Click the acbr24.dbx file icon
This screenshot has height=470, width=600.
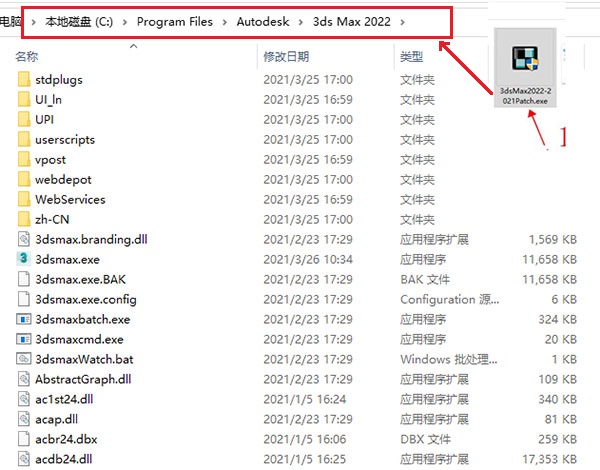tap(25, 439)
